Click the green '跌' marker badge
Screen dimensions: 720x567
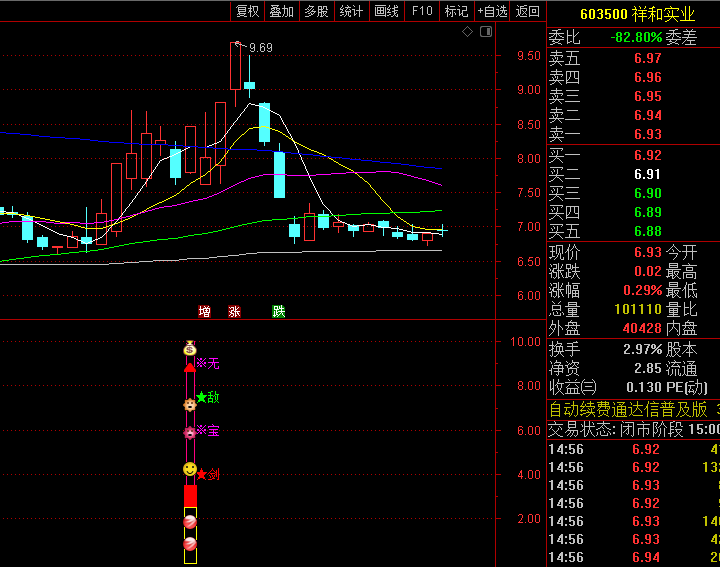(279, 311)
